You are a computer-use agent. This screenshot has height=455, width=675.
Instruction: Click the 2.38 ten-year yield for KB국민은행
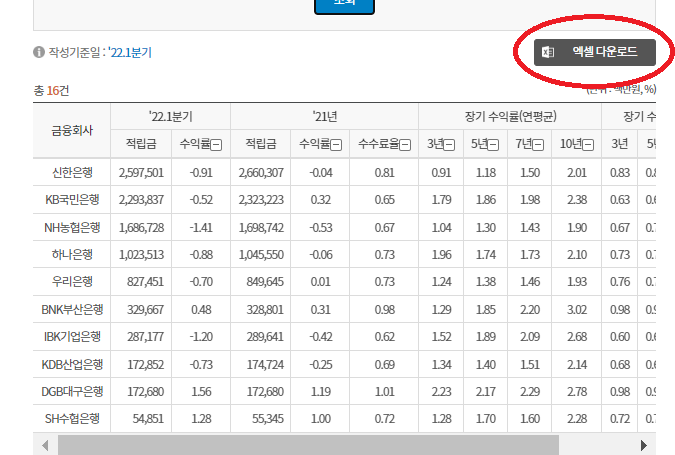(x=577, y=200)
